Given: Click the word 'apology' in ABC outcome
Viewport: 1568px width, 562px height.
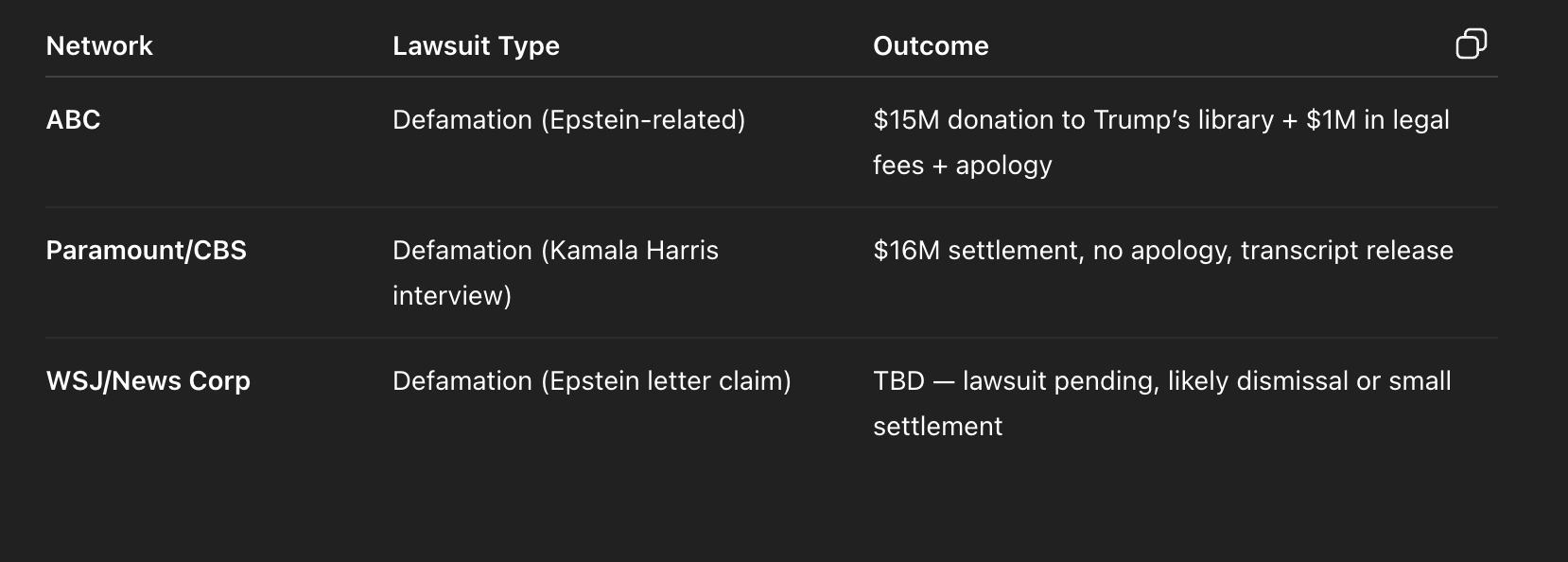Looking at the screenshot, I should (1003, 167).
